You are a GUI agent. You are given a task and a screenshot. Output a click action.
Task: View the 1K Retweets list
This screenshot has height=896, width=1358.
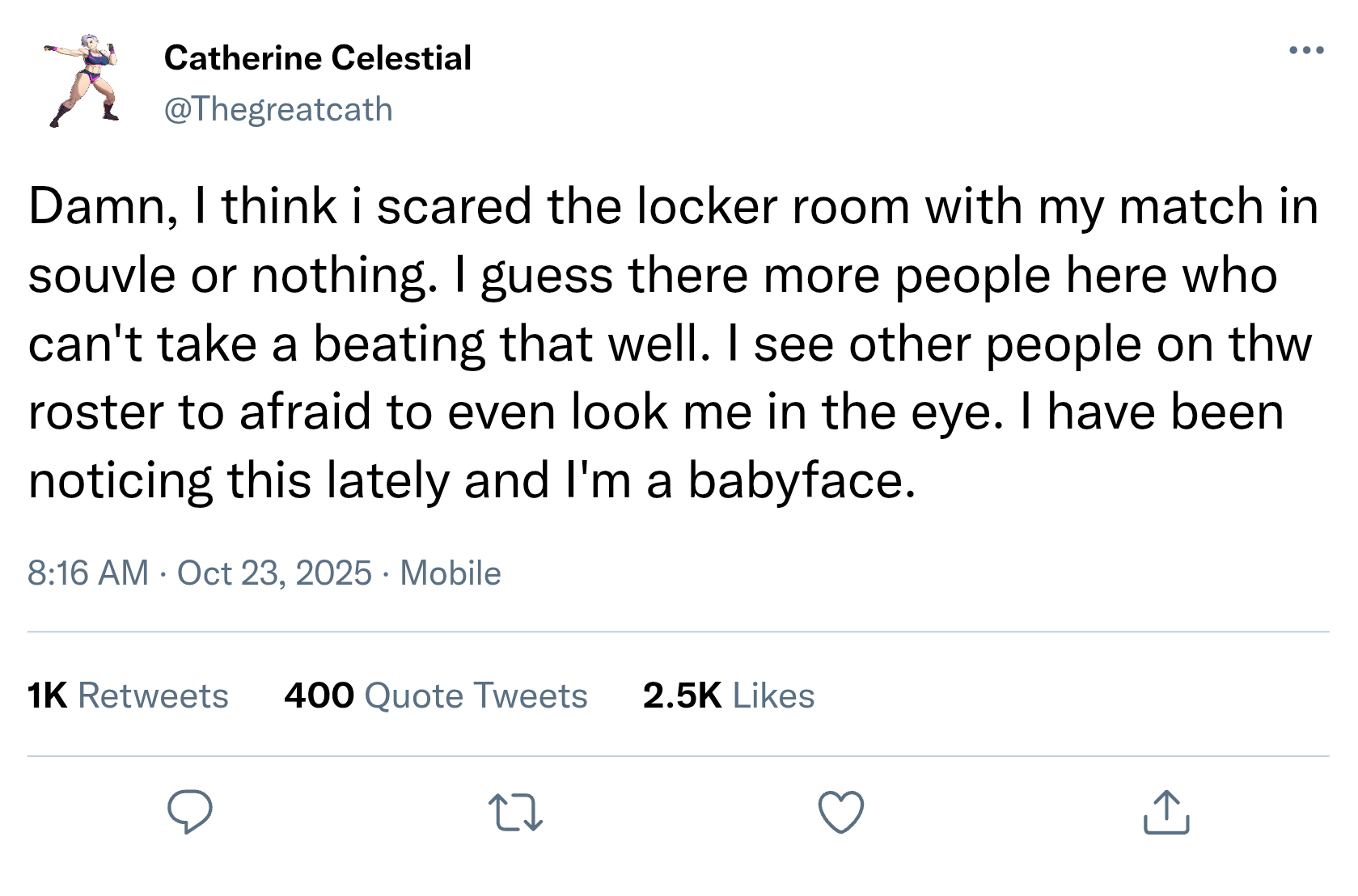(128, 695)
